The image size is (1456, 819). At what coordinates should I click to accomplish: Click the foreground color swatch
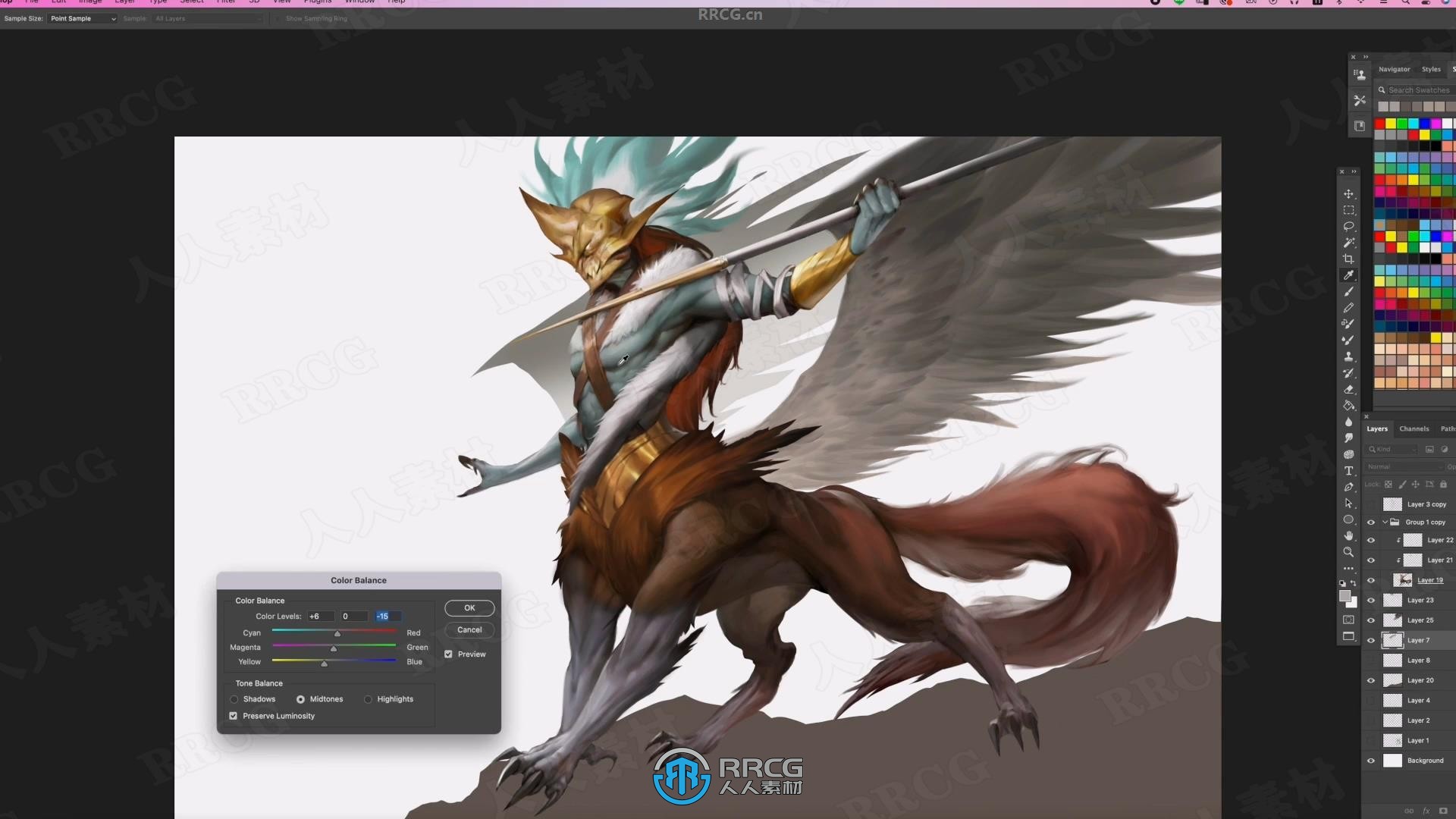pyautogui.click(x=1345, y=596)
